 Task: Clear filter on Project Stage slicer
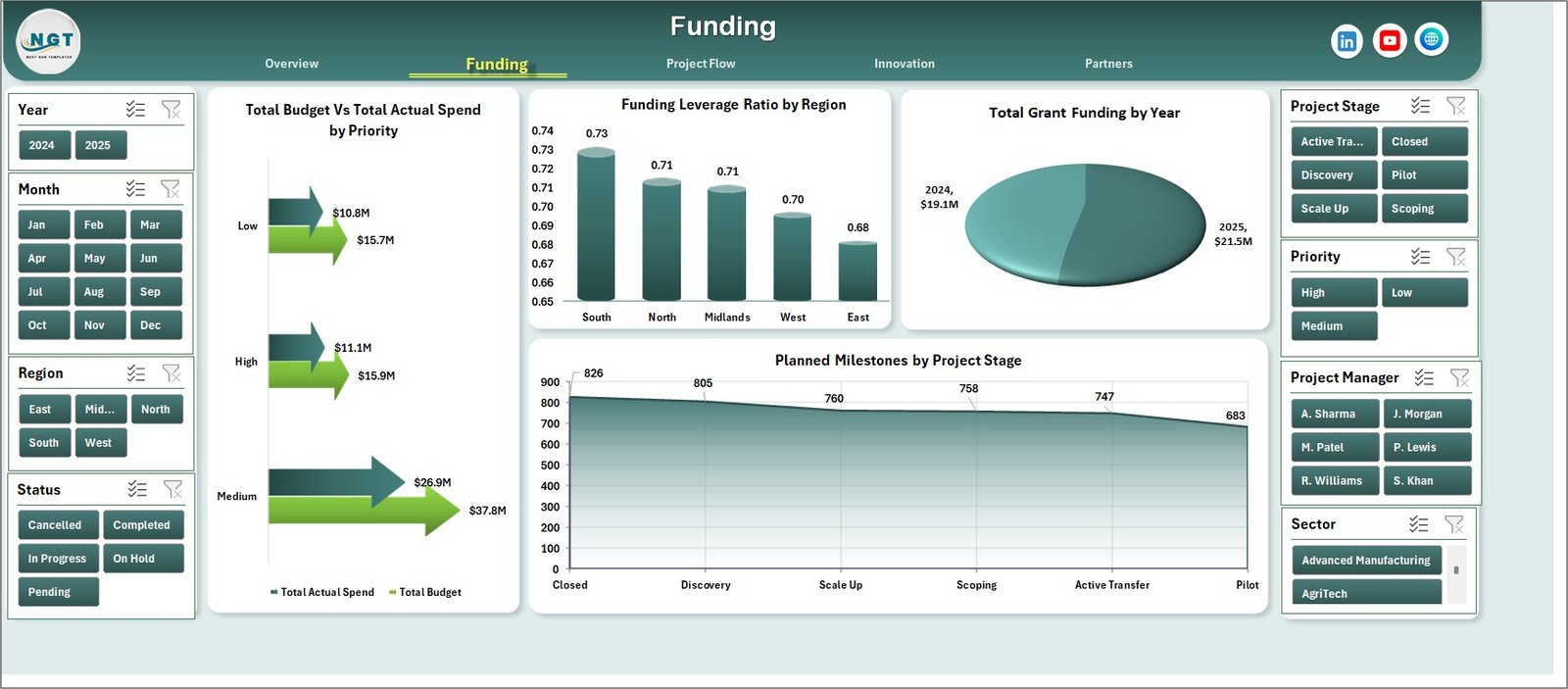[1456, 106]
